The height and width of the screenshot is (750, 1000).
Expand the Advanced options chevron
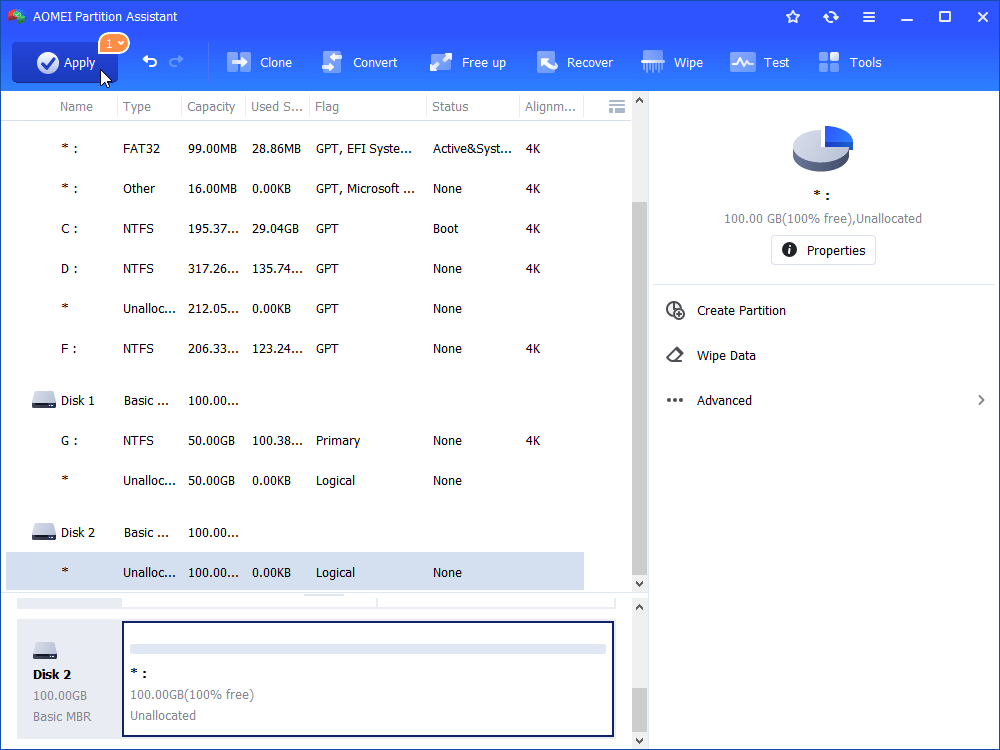click(981, 400)
